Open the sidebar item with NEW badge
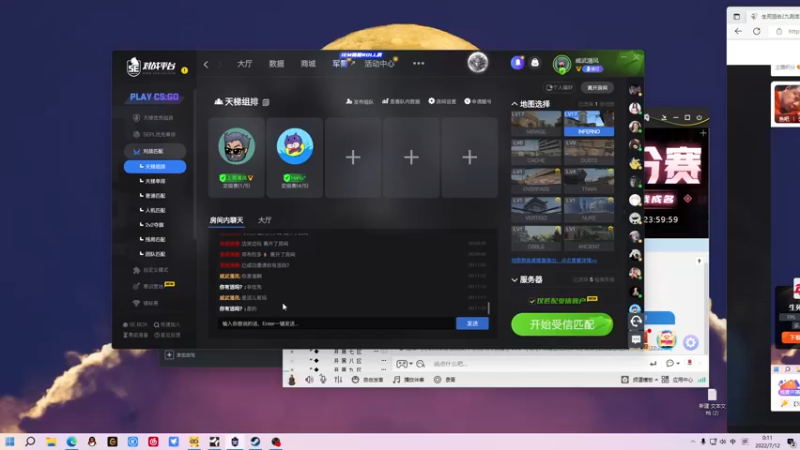 click(153, 286)
